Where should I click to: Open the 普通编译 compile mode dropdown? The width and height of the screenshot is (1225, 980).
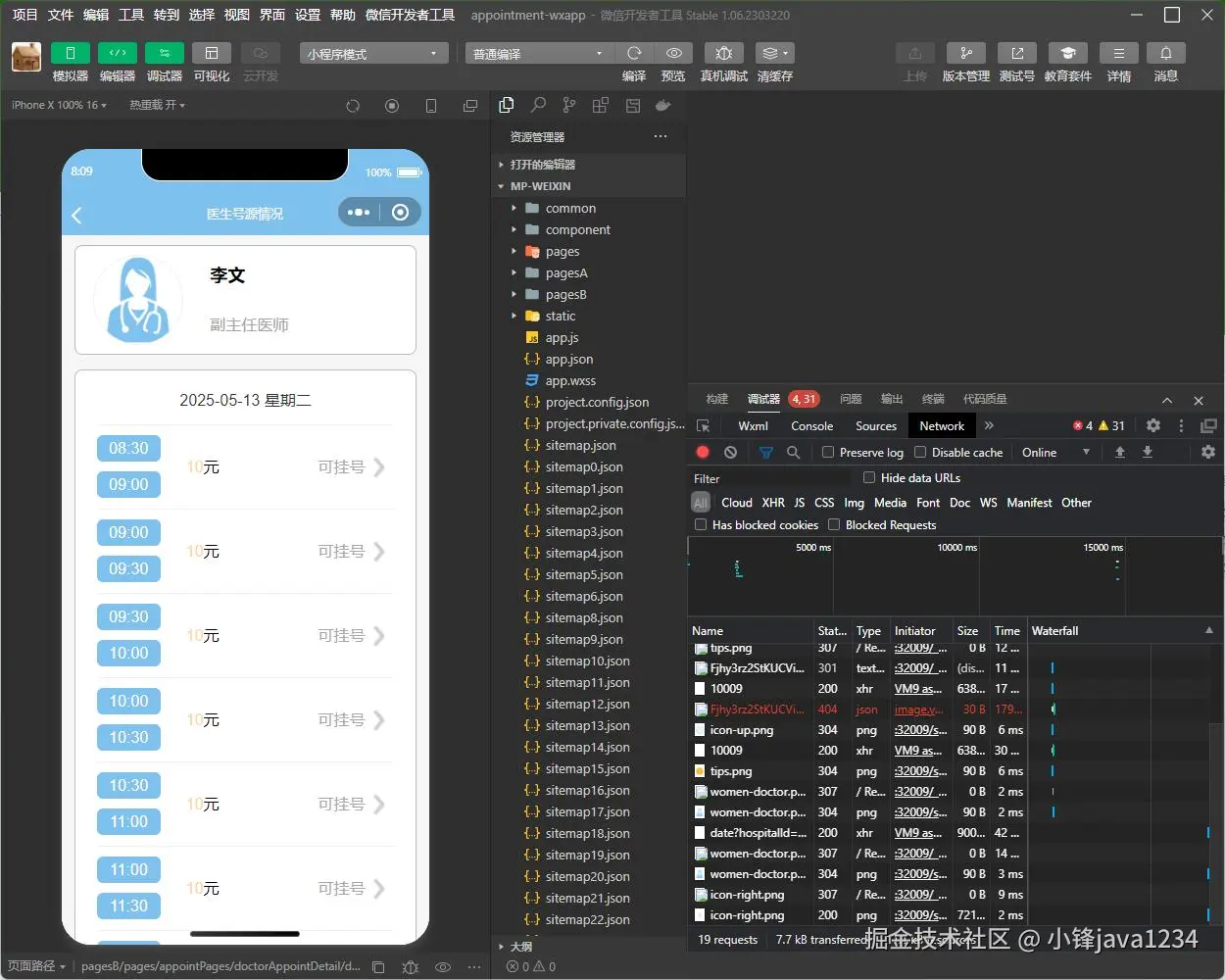point(538,53)
